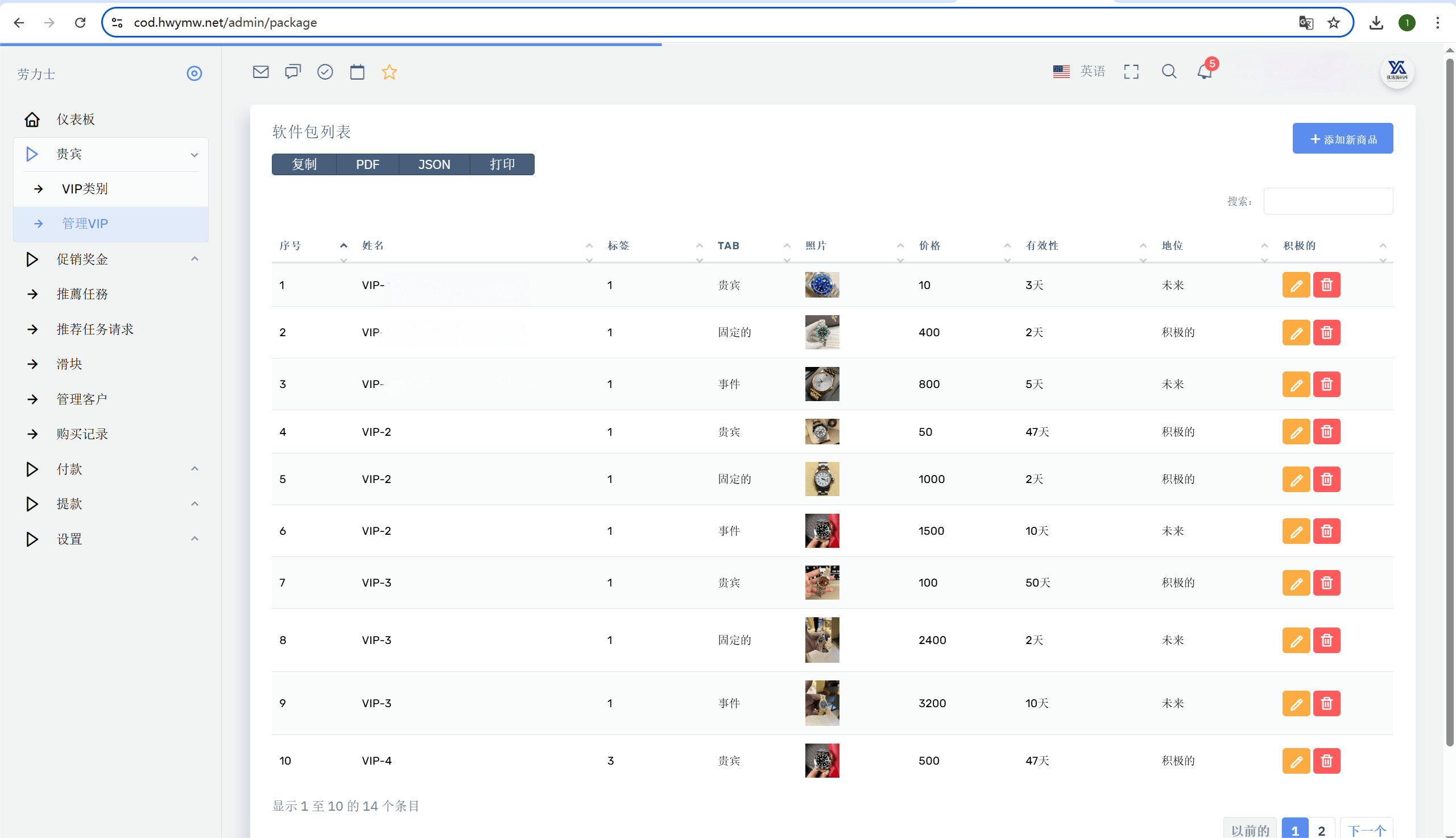The height and width of the screenshot is (838, 1456).
Task: Open the mail envelope icon
Action: pos(260,72)
